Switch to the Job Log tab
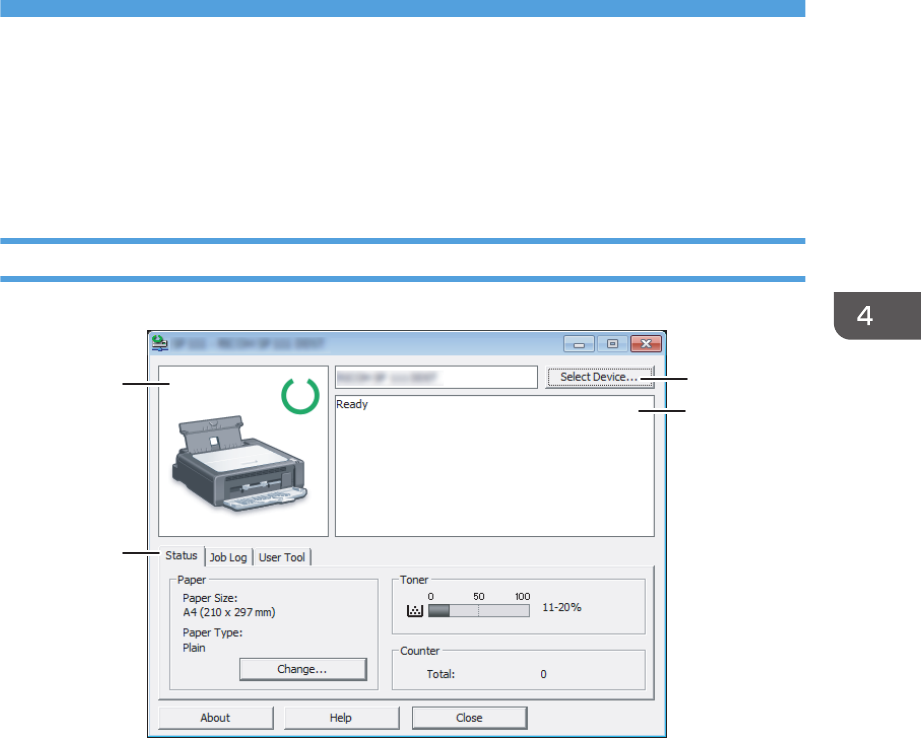The image size is (921, 738). pos(228,557)
